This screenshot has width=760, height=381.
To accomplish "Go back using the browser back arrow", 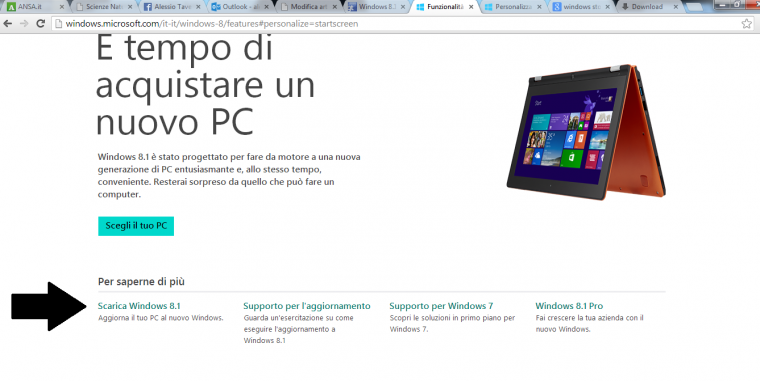I will [x=8, y=23].
